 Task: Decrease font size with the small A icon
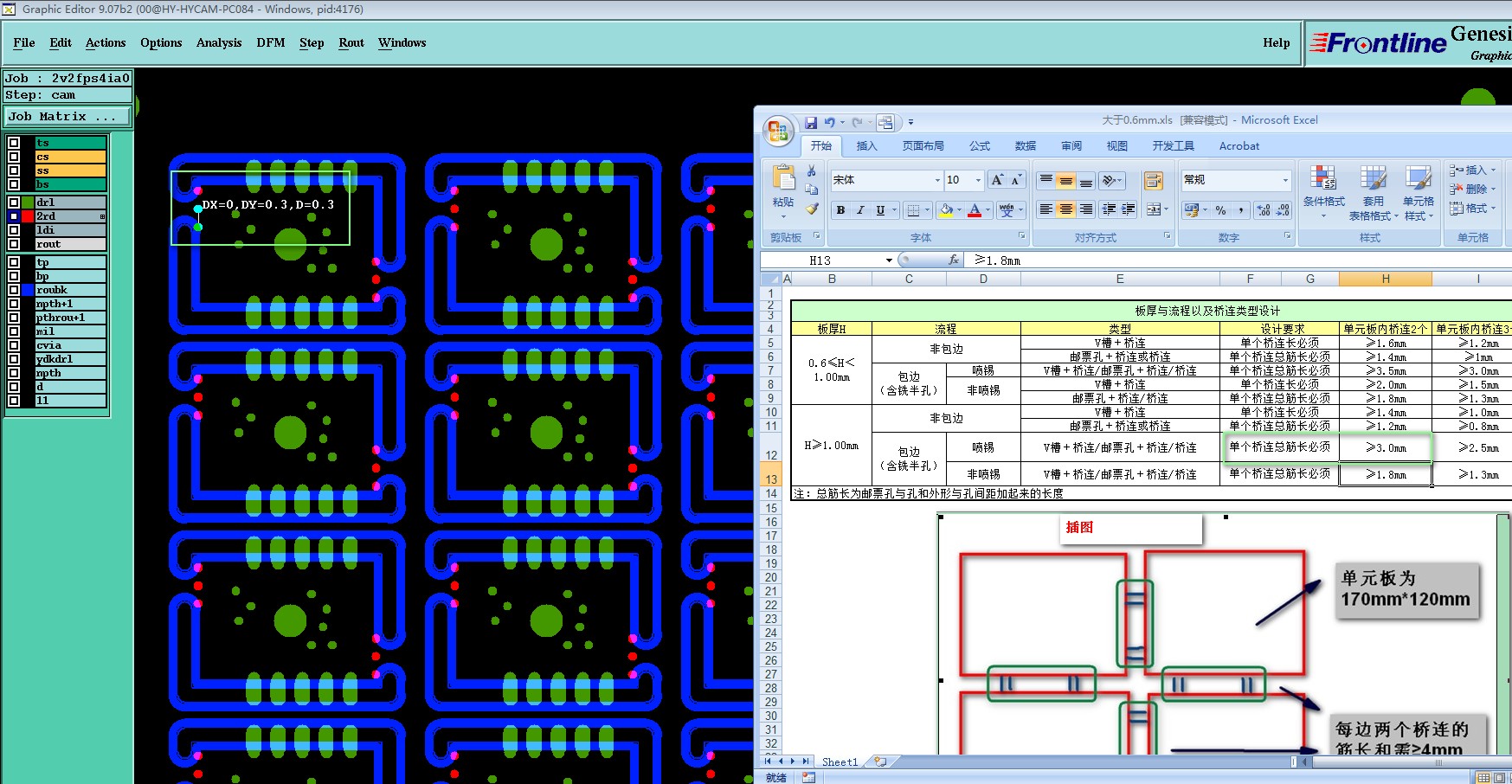click(1016, 180)
